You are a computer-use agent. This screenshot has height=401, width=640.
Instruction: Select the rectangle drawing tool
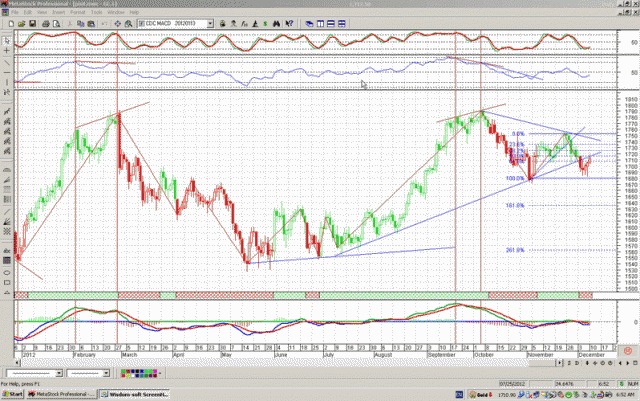[x=7, y=283]
